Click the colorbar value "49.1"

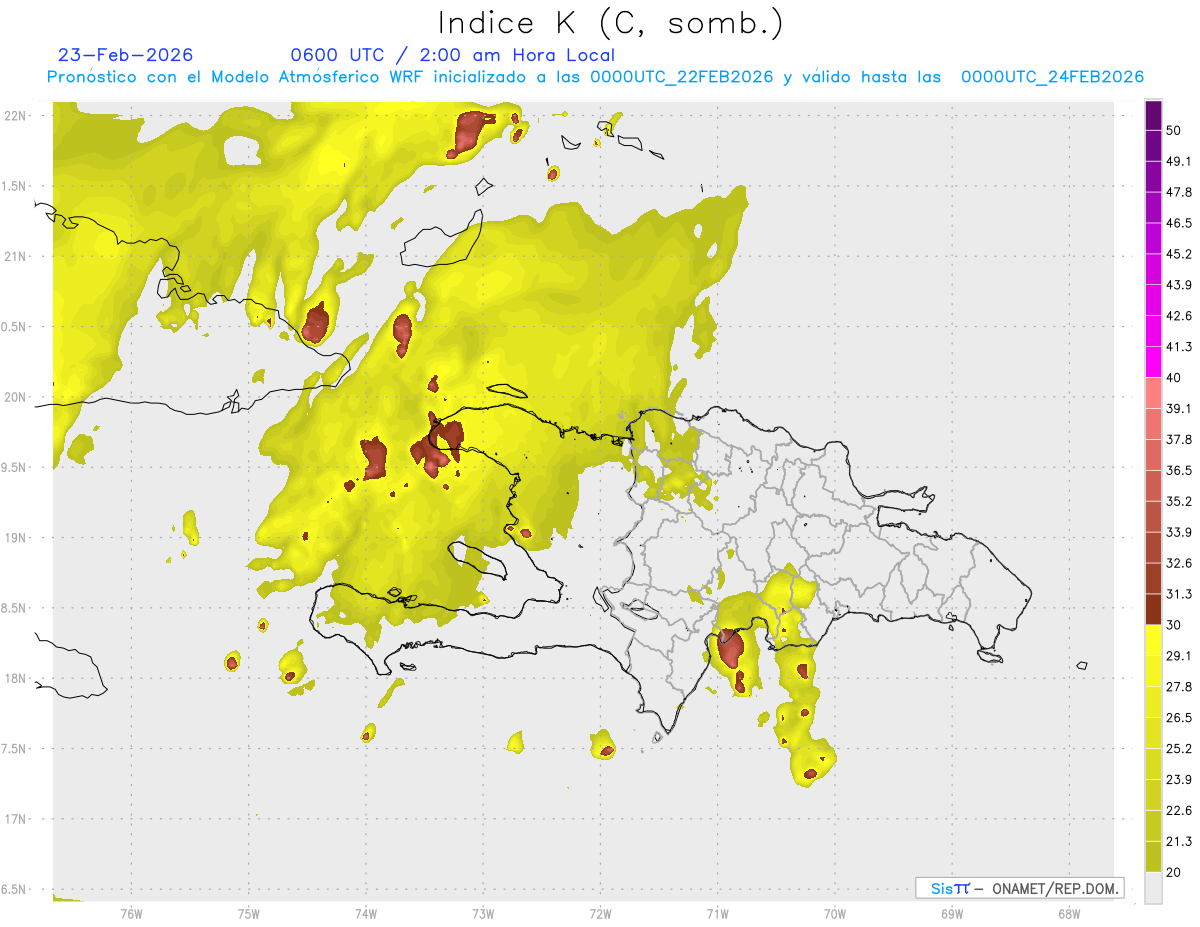click(1179, 162)
